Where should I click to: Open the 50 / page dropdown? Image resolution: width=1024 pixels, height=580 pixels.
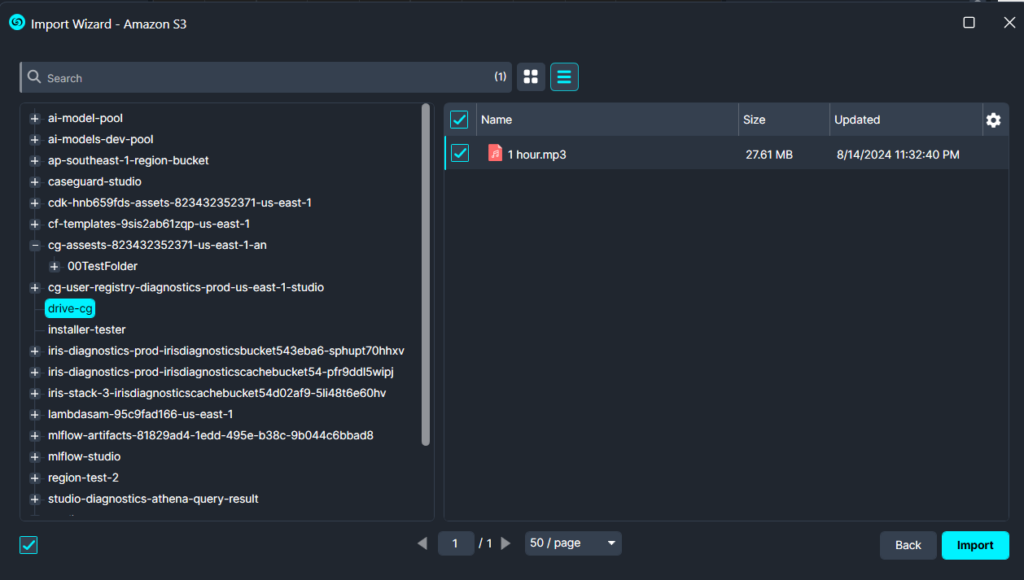[573, 543]
